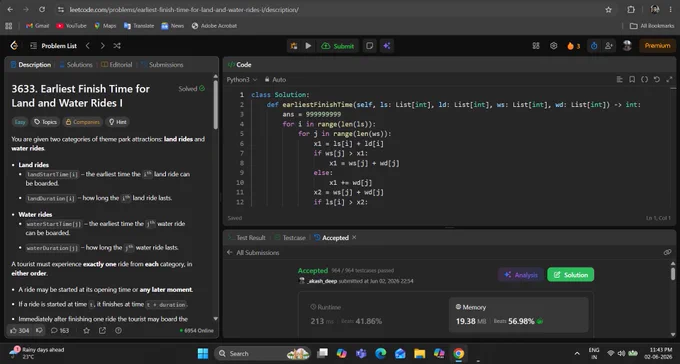Close the Accepted tab
This screenshot has width=680, height=364.
coord(354,238)
